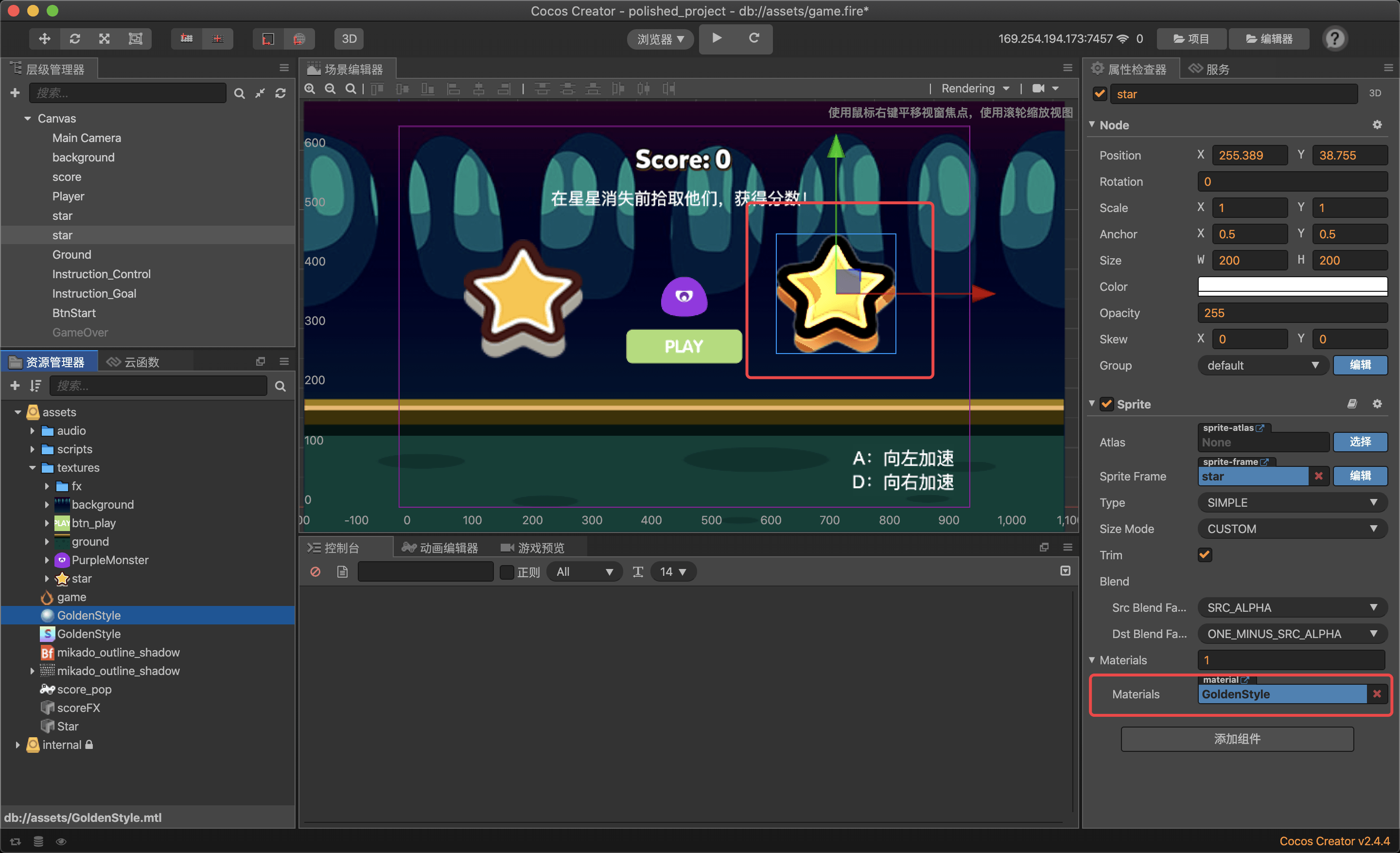Click the play preview button
Image resolution: width=1400 pixels, height=853 pixels.
coord(717,38)
